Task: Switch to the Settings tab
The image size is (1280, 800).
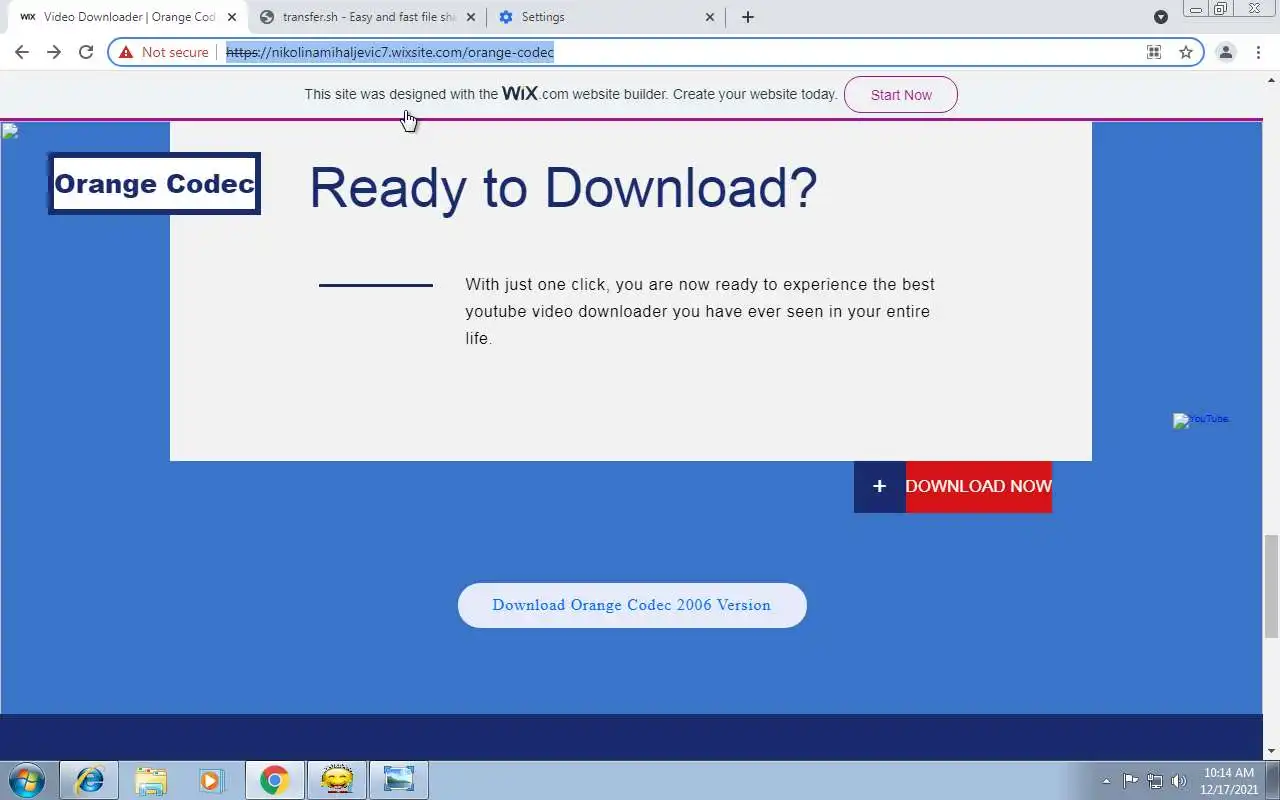Action: point(607,17)
